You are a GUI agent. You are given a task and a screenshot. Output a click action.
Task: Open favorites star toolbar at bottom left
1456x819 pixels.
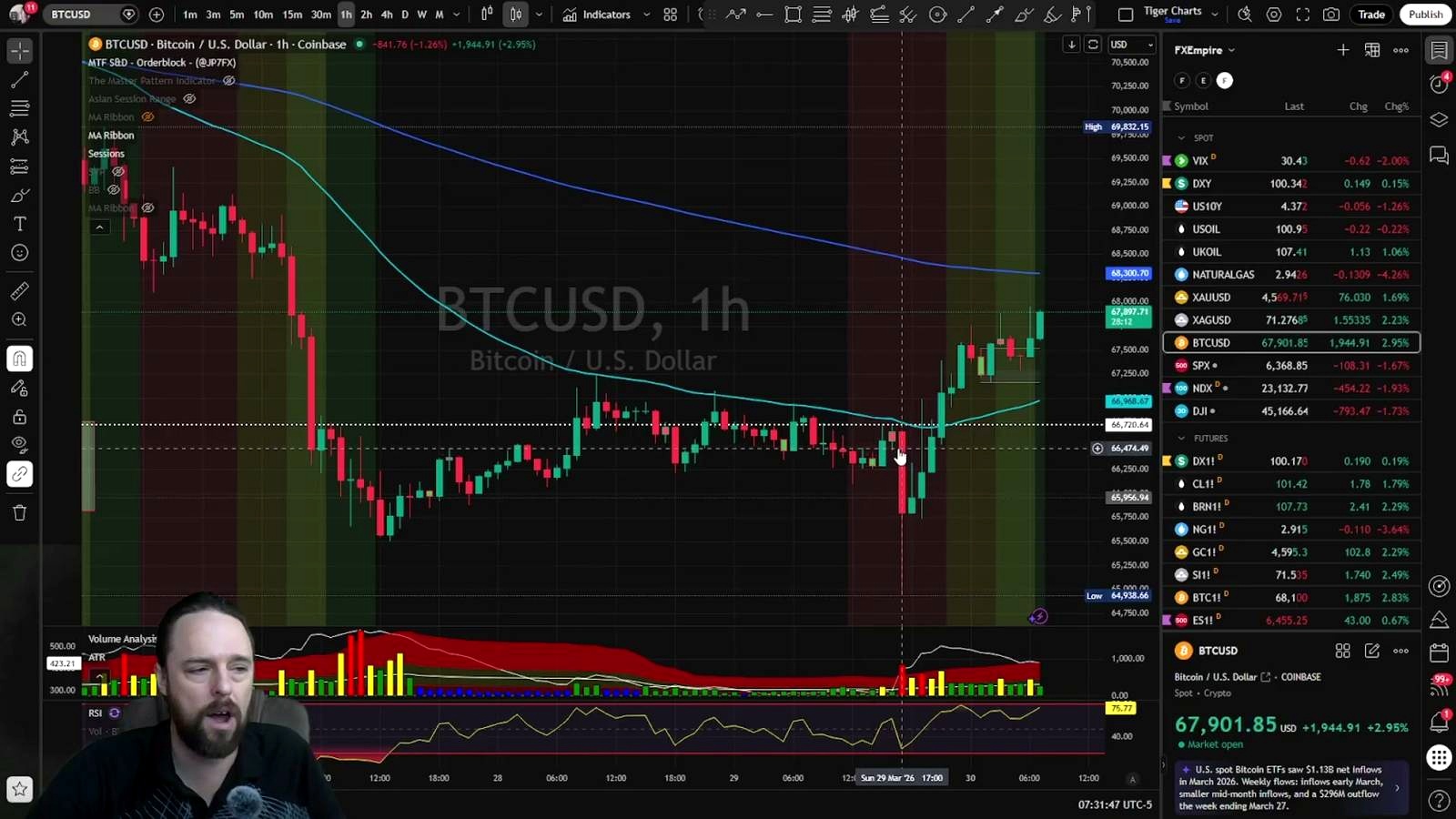pyautogui.click(x=20, y=789)
